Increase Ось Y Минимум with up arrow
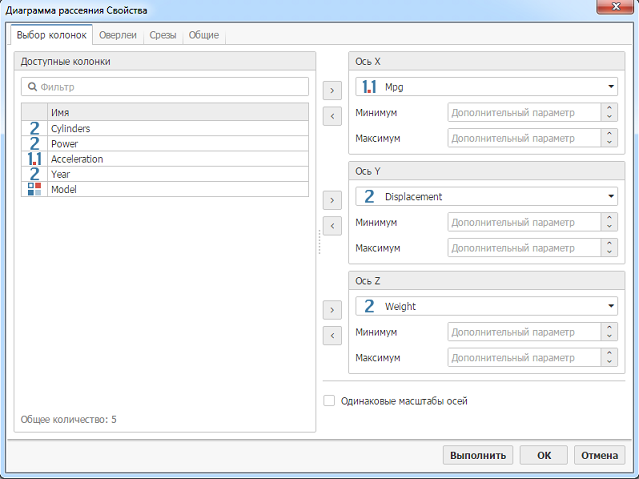 609,218
